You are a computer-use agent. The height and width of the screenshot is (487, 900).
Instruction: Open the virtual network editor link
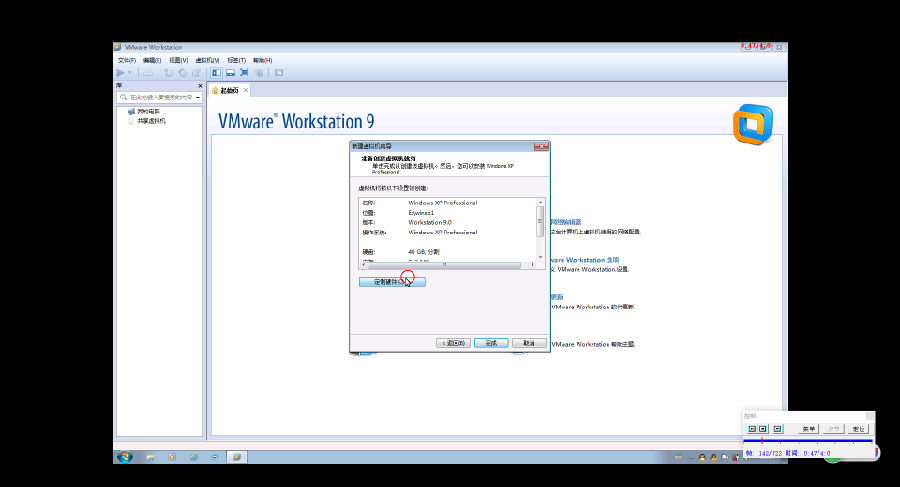tap(566, 222)
